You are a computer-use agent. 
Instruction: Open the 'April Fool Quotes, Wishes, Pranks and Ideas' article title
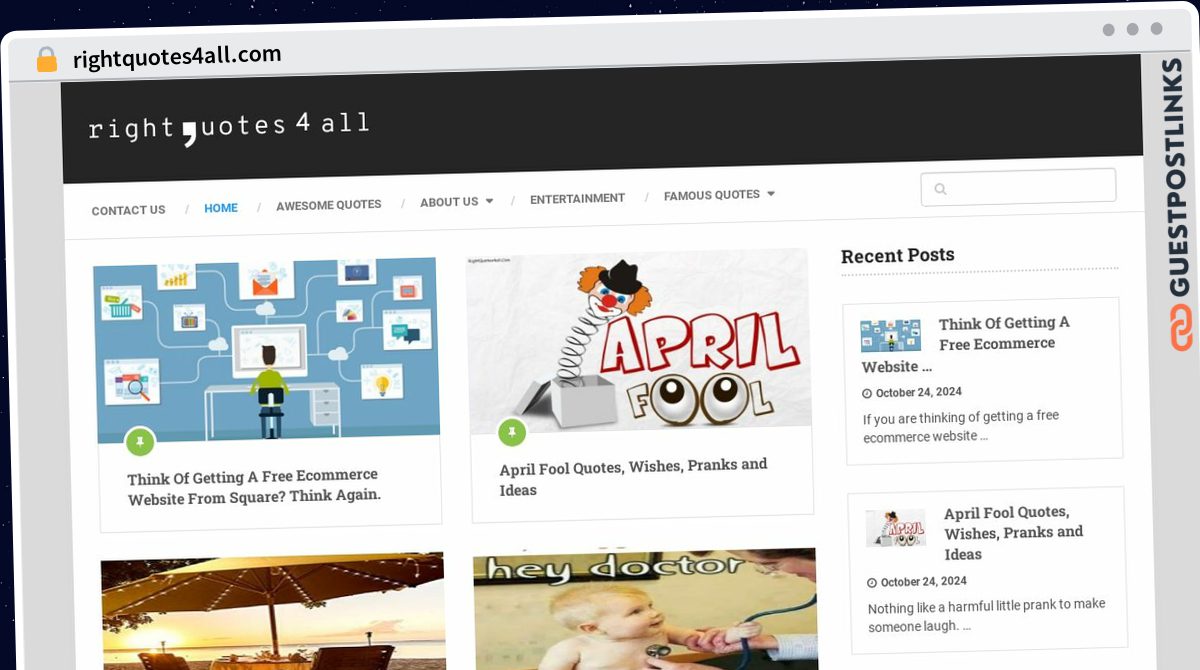click(633, 477)
